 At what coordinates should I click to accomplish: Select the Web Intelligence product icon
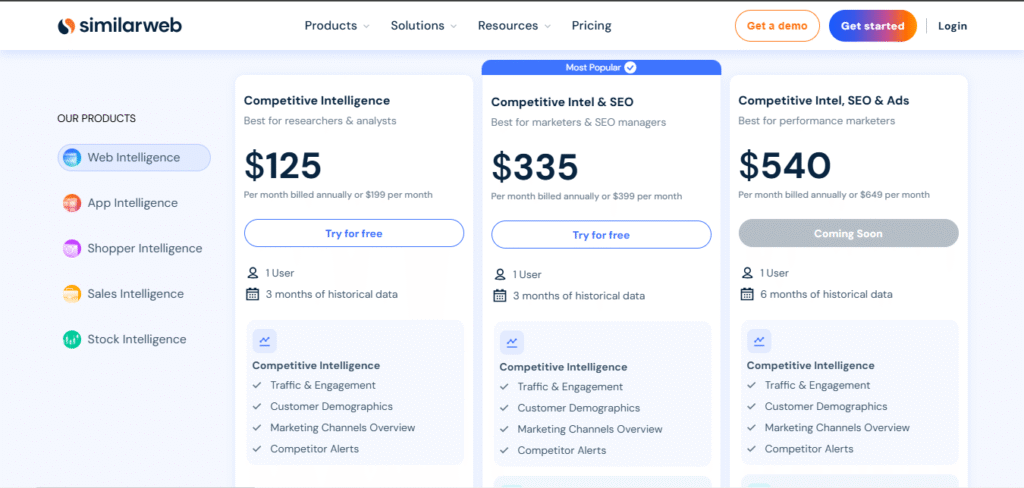72,158
